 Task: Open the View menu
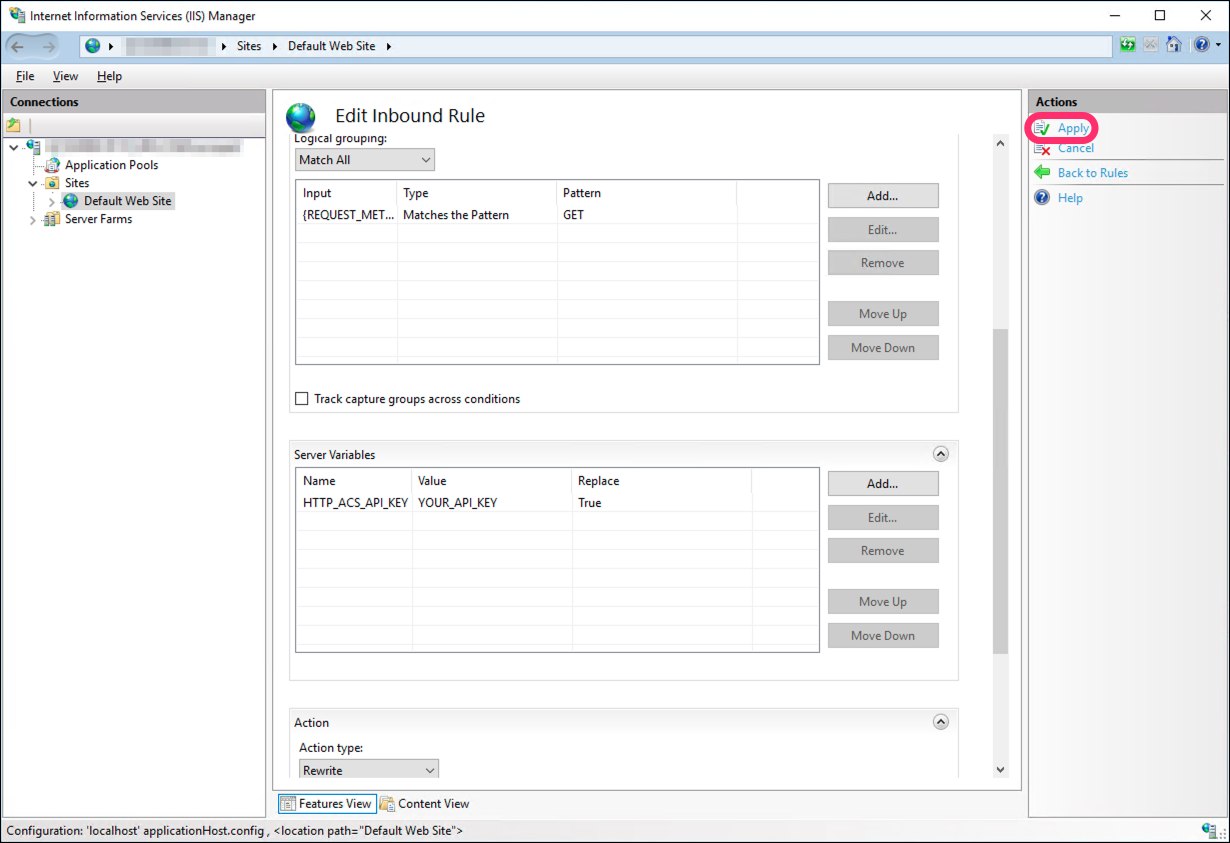pos(65,76)
